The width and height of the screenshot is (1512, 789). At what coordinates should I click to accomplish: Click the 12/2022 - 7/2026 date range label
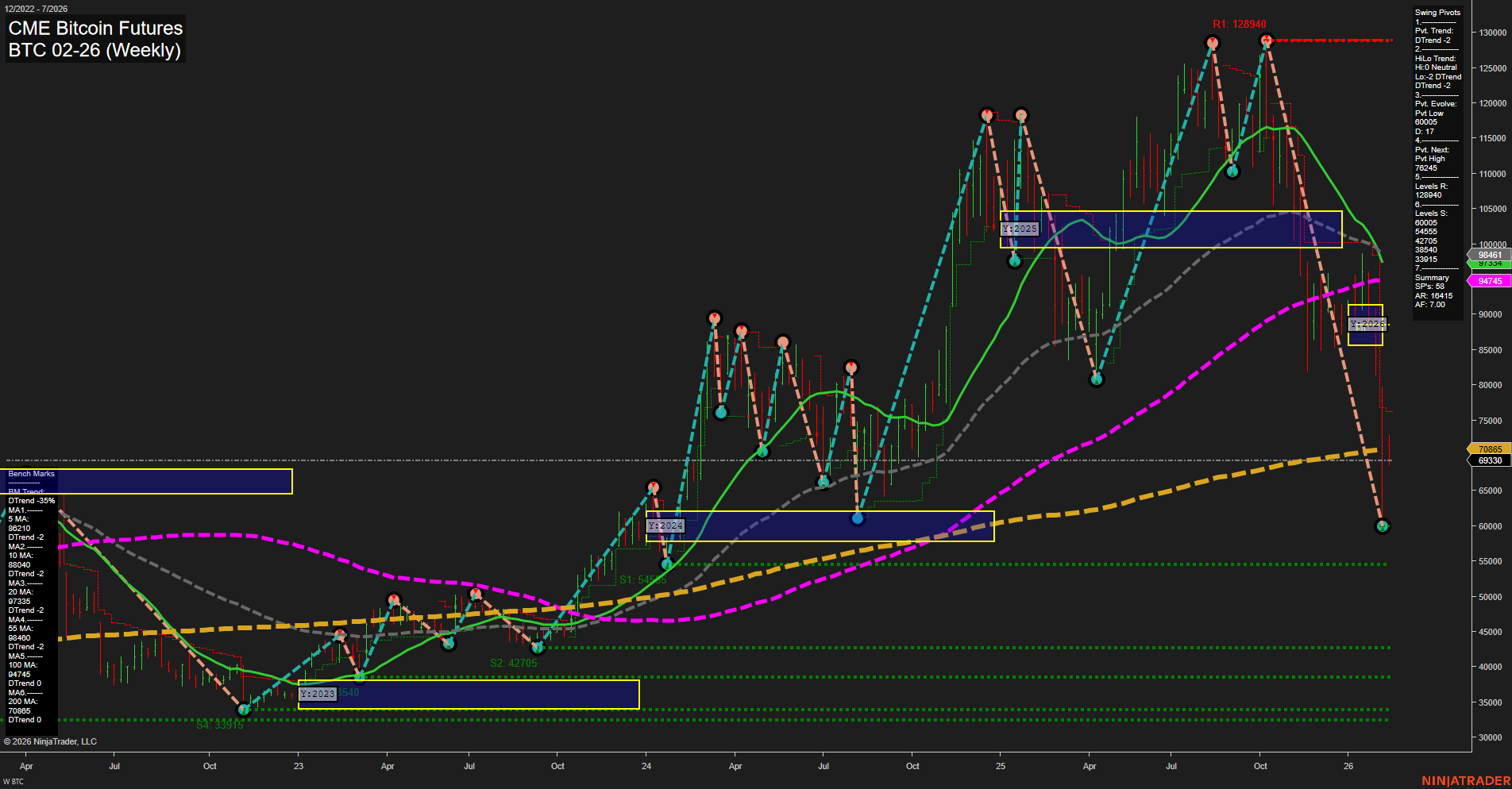pos(37,8)
